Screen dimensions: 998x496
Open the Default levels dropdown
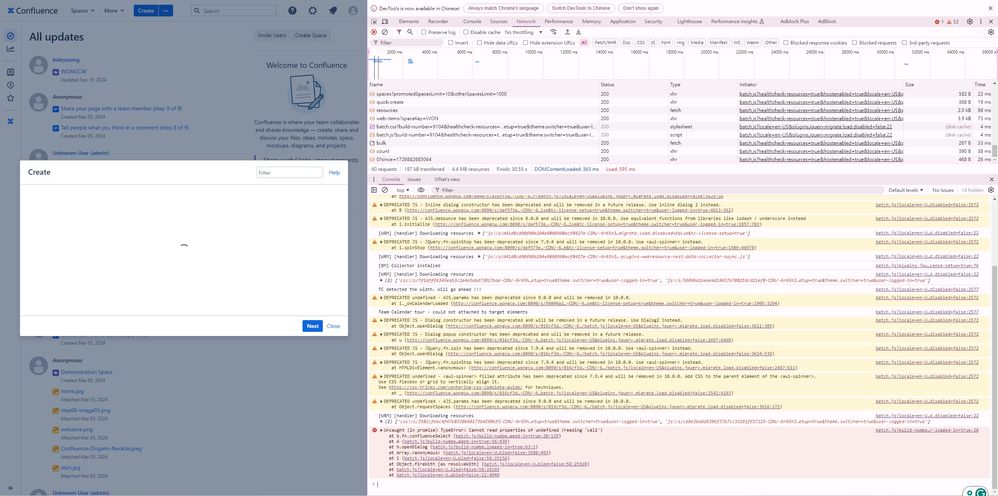click(906, 190)
